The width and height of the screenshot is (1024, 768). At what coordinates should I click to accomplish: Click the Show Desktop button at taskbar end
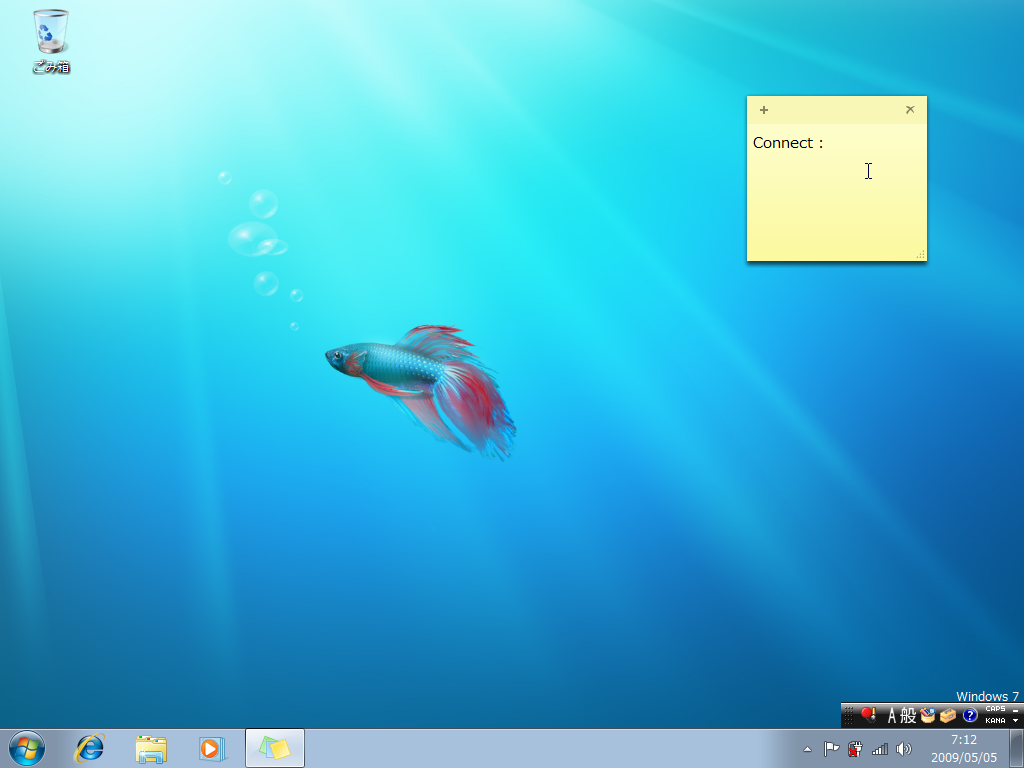[1016, 748]
